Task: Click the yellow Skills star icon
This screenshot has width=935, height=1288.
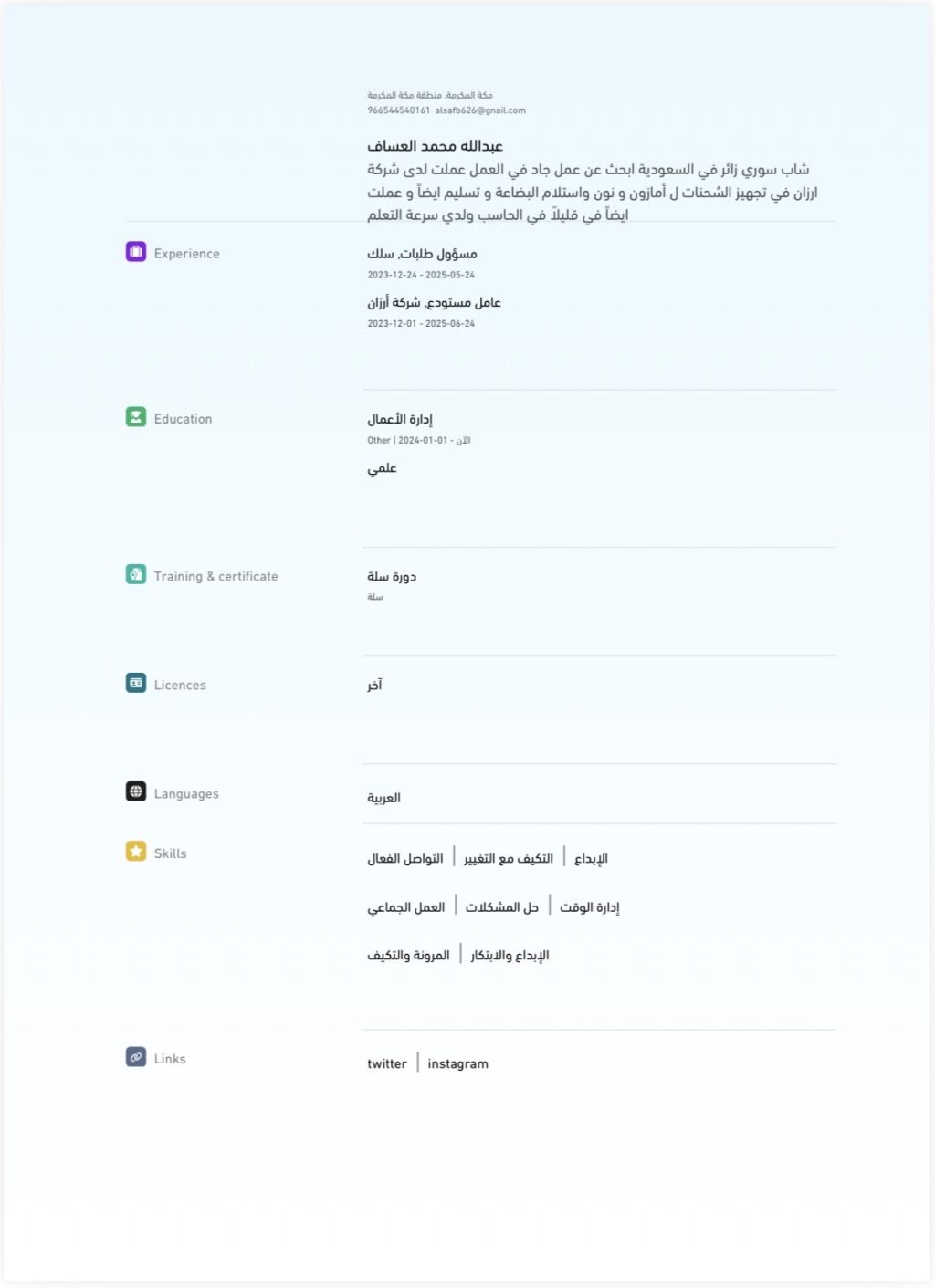Action: coord(136,852)
